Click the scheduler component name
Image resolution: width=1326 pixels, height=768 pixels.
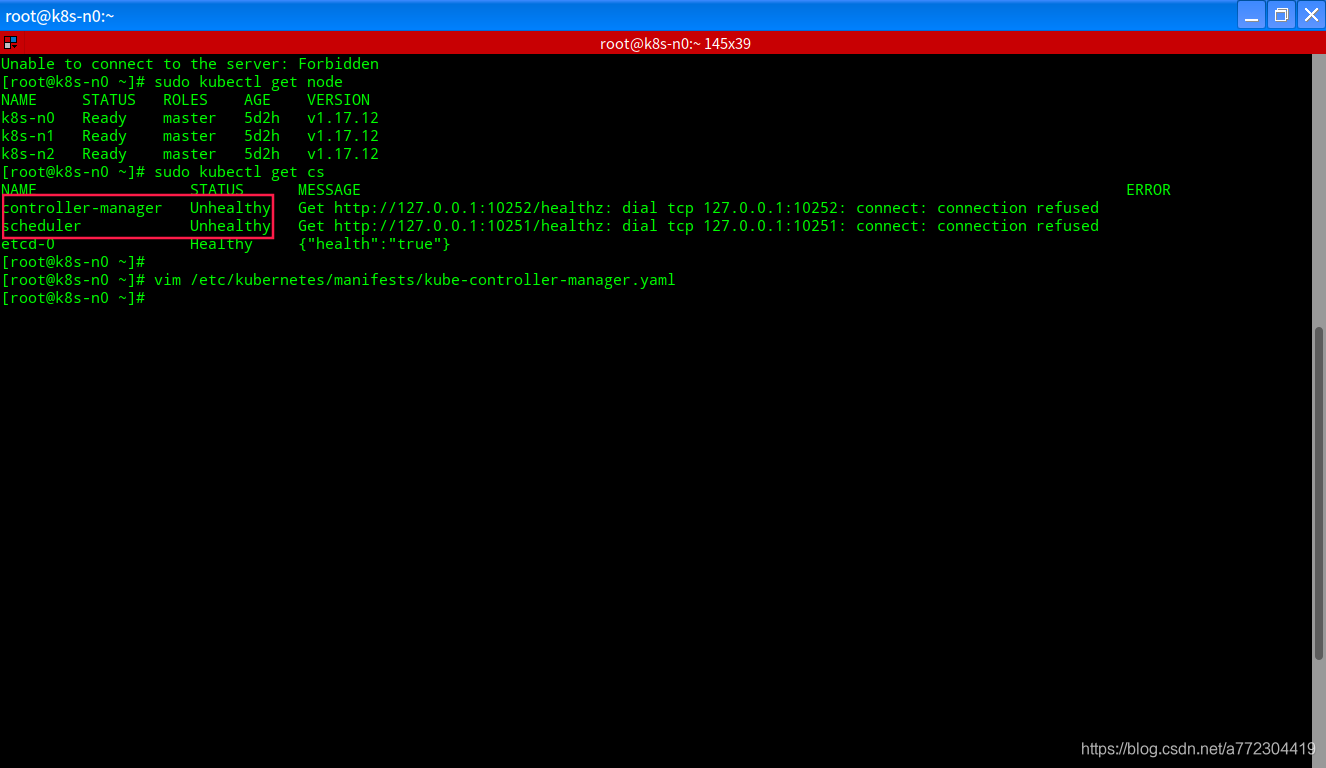(41, 226)
